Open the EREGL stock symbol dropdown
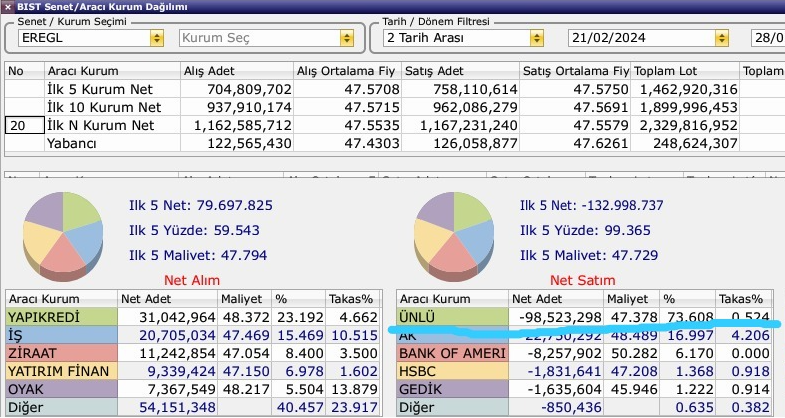Viewport: 785px width, 418px height. click(x=157, y=38)
